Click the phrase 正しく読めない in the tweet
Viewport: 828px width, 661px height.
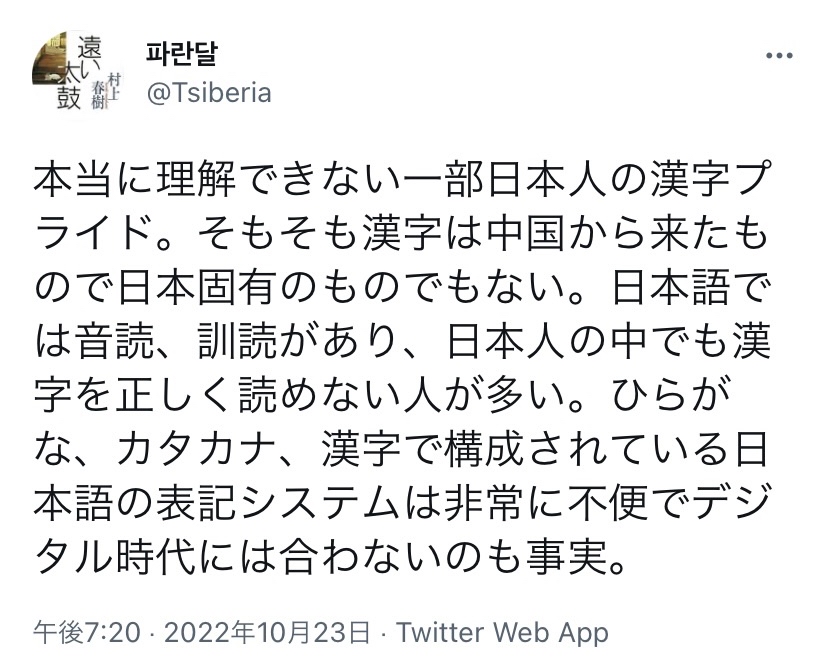click(260, 398)
